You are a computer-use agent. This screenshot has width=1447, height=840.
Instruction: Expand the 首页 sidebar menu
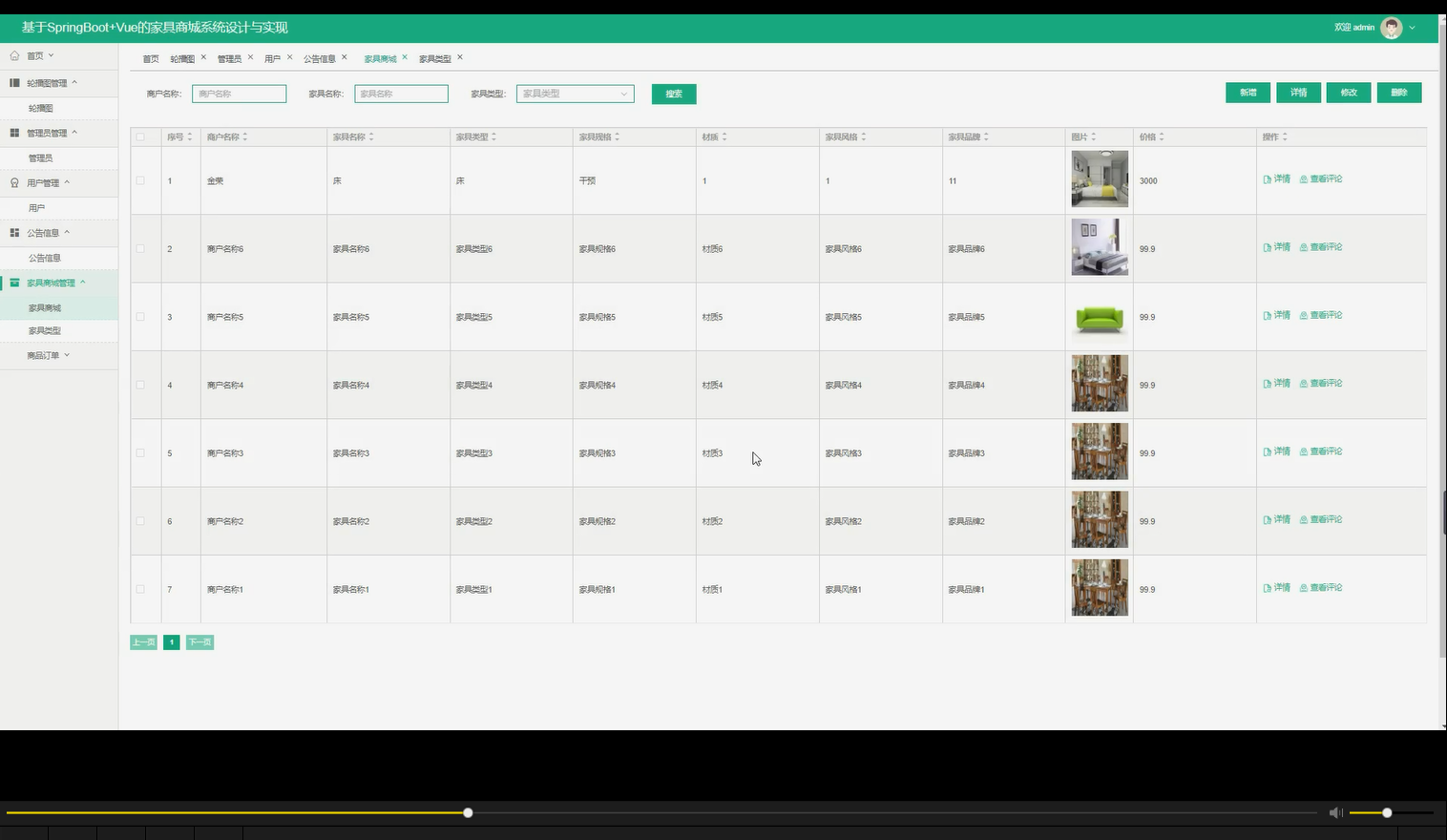pyautogui.click(x=52, y=55)
